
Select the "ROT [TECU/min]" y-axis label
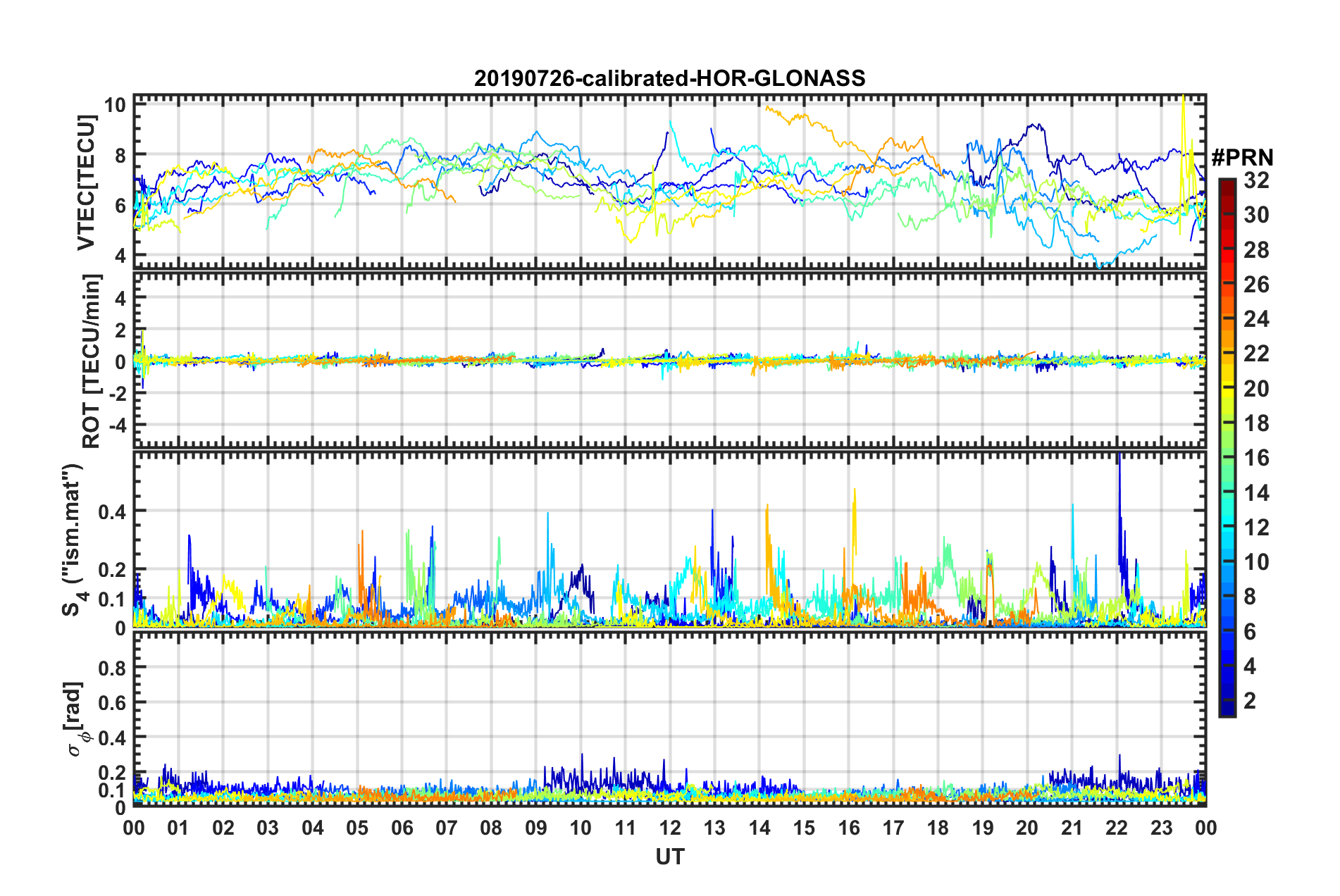[91, 361]
